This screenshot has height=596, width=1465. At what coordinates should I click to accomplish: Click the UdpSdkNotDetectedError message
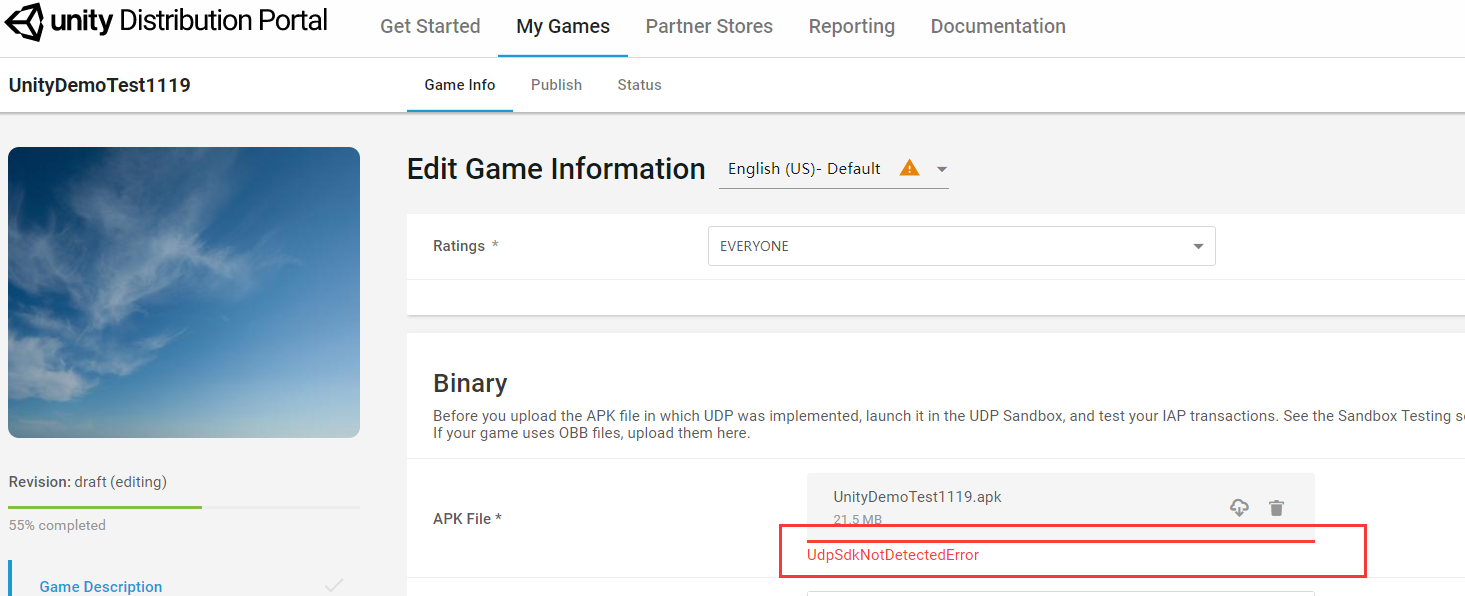[893, 555]
